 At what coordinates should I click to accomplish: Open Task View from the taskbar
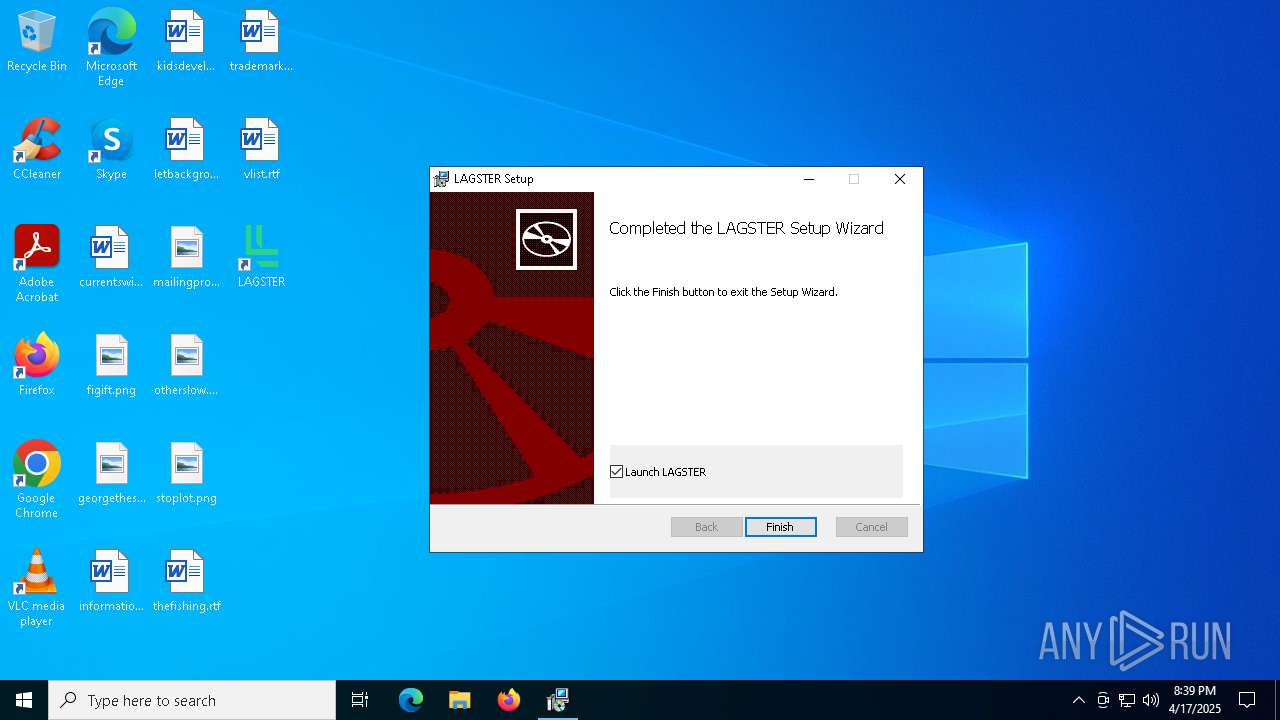[x=360, y=700]
